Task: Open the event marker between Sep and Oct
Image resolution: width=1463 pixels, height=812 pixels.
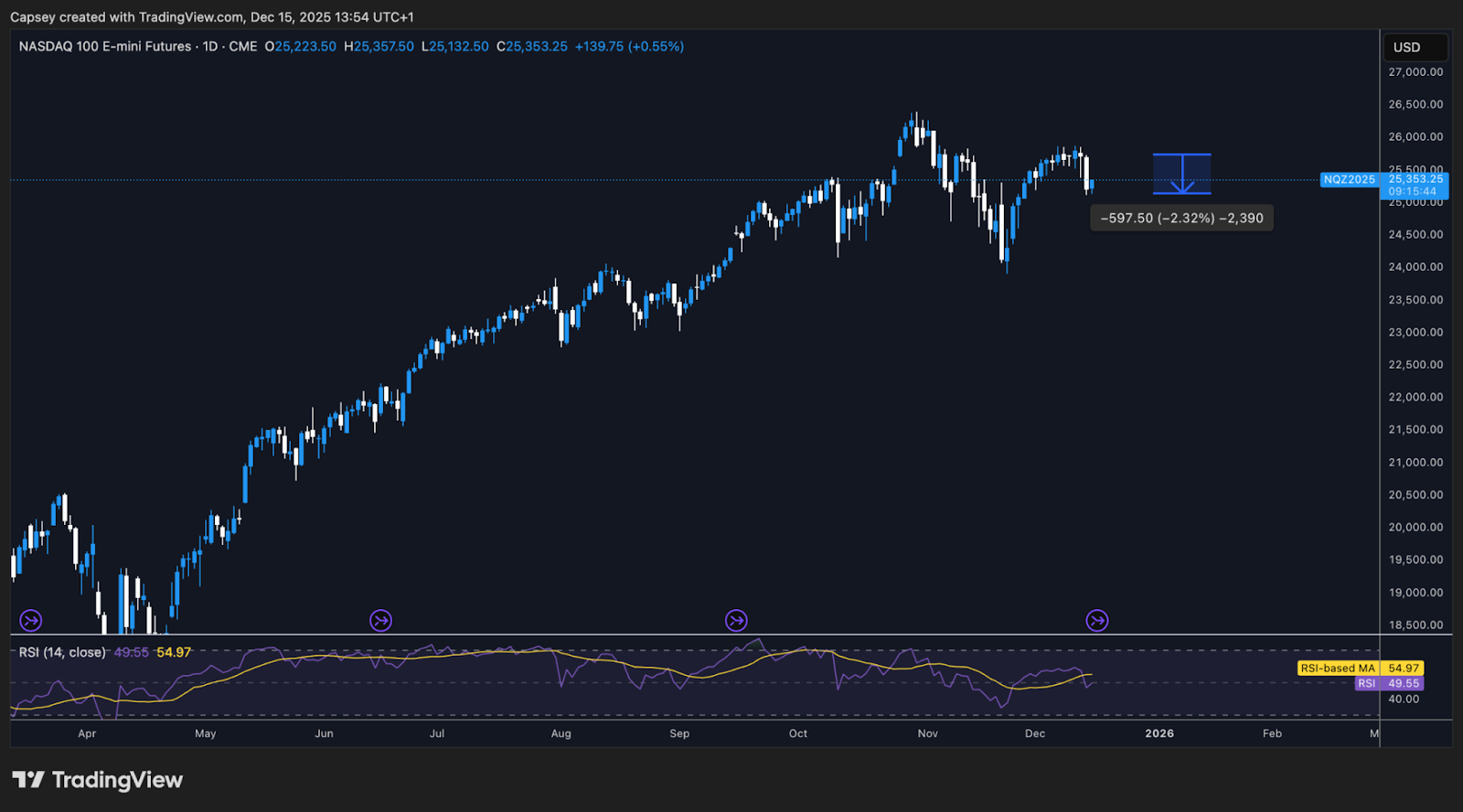Action: point(736,622)
